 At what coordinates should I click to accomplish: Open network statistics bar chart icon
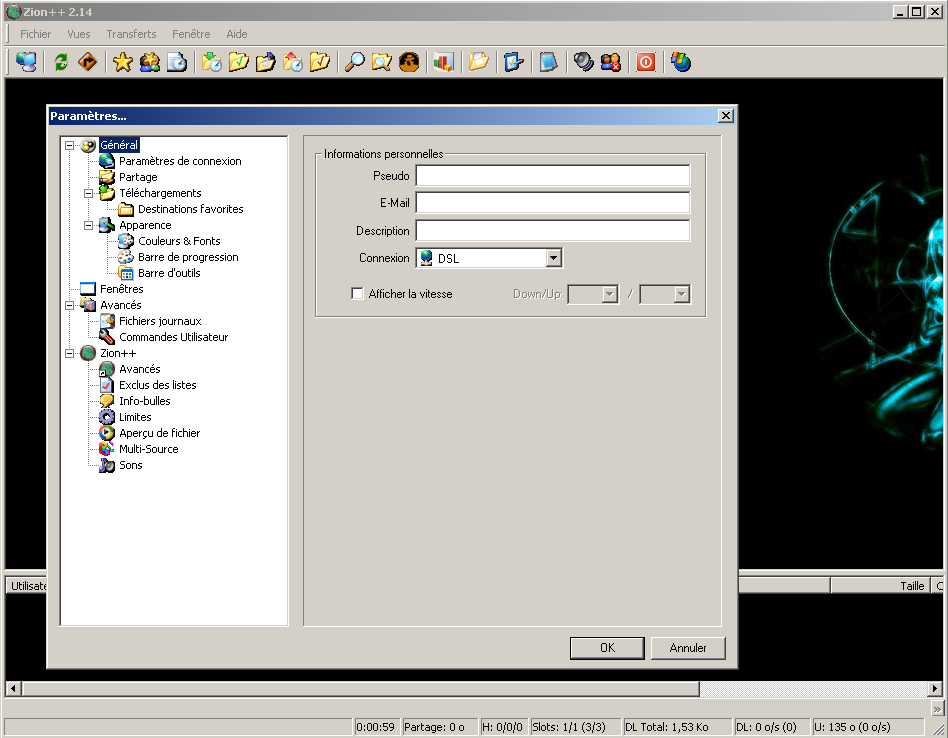pos(444,62)
